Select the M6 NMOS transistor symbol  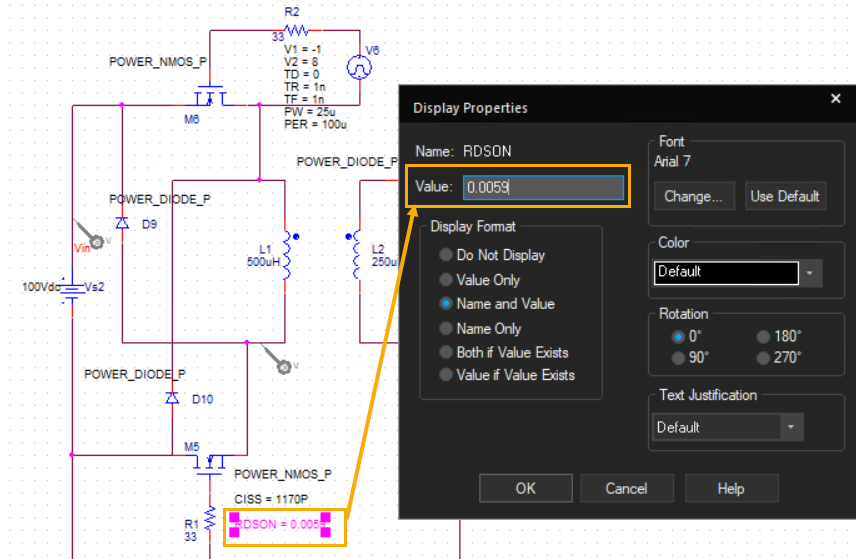point(210,96)
